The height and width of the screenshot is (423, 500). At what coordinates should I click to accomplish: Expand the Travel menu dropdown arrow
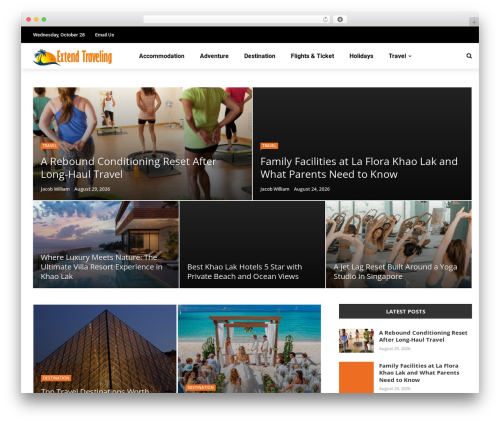410,56
